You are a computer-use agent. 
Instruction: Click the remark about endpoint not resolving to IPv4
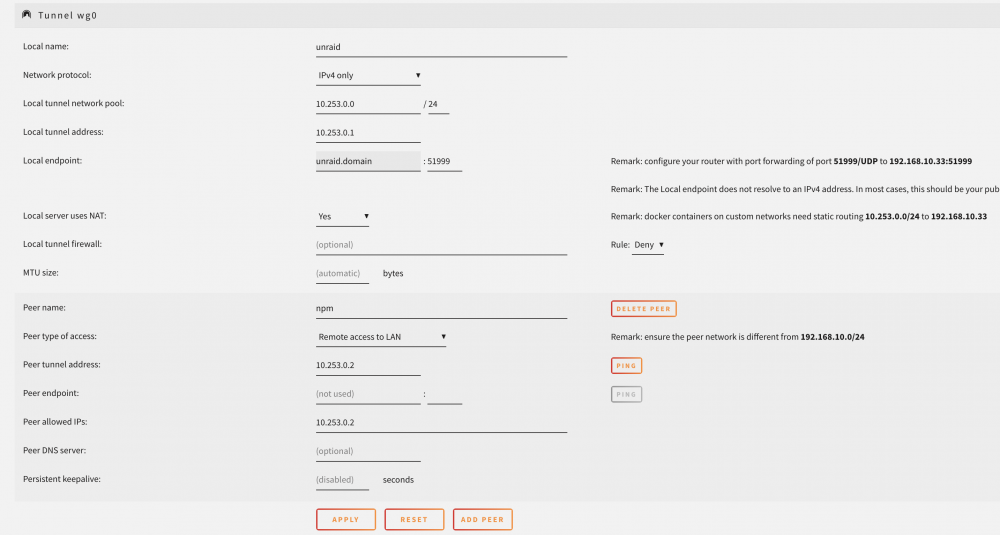point(805,189)
